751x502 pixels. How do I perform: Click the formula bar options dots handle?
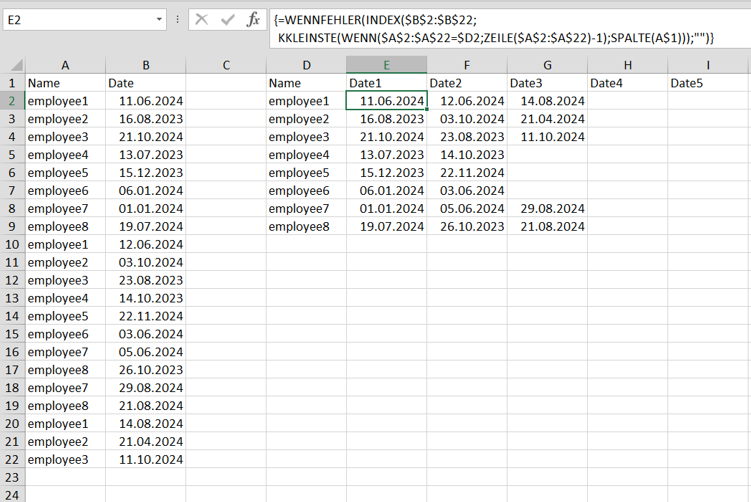(x=178, y=20)
